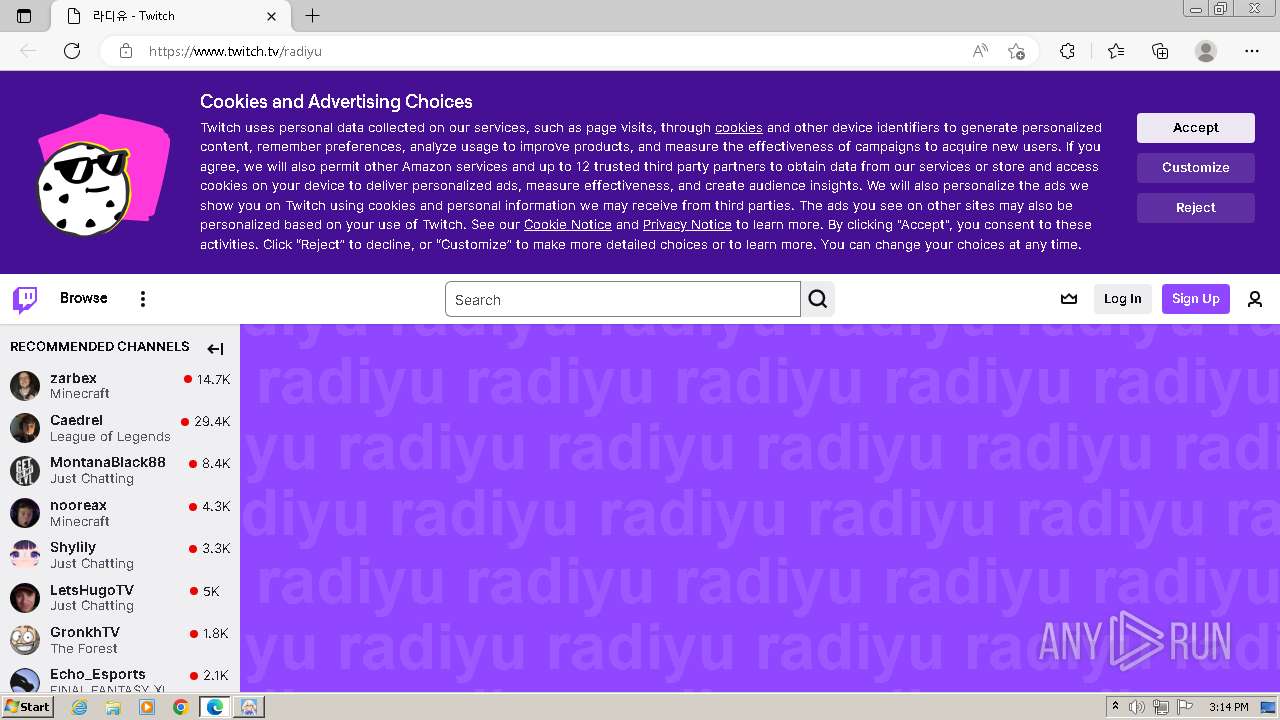Image resolution: width=1280 pixels, height=720 pixels.
Task: Open Windows Media Player from taskbar
Action: click(147, 707)
